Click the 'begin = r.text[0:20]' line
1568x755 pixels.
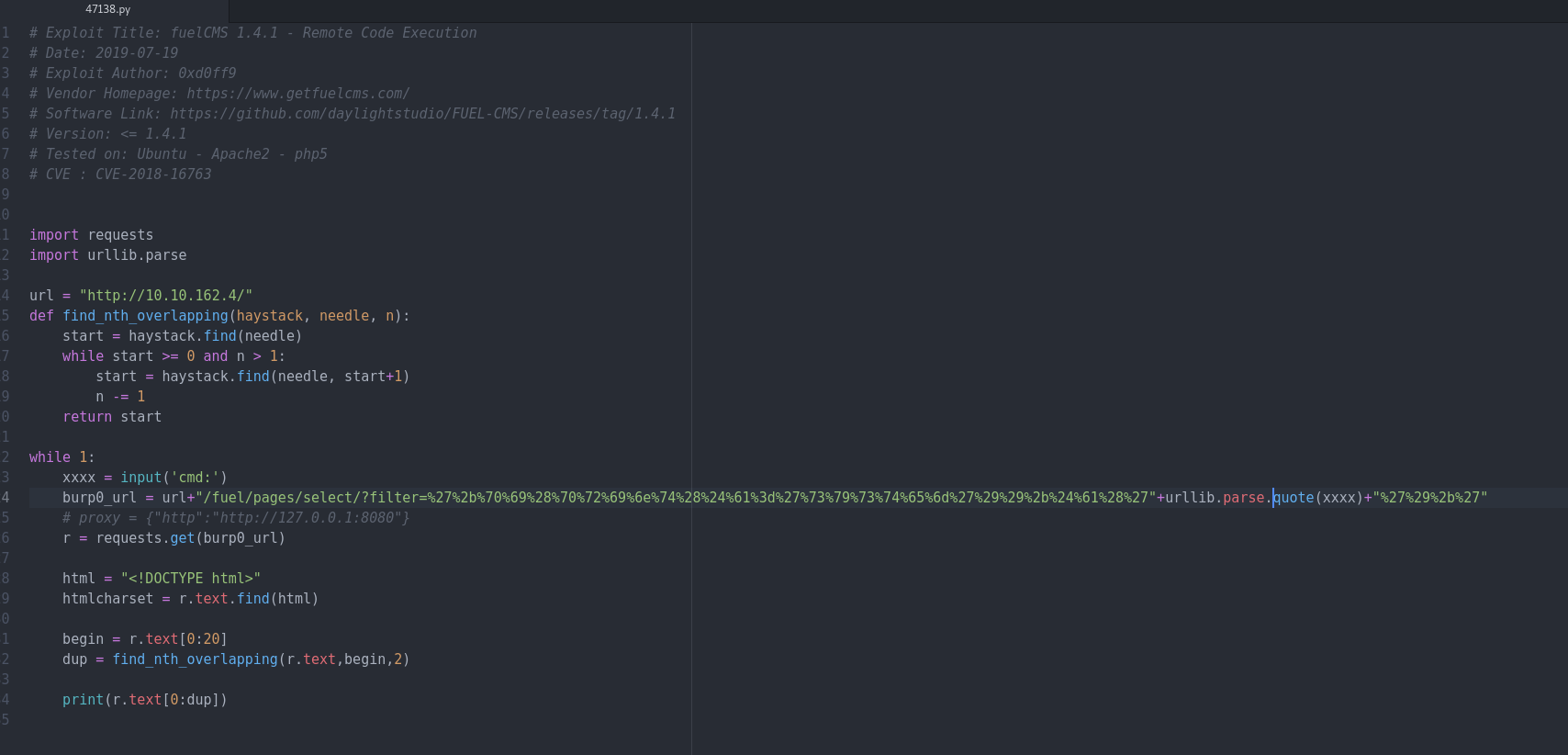click(x=145, y=639)
